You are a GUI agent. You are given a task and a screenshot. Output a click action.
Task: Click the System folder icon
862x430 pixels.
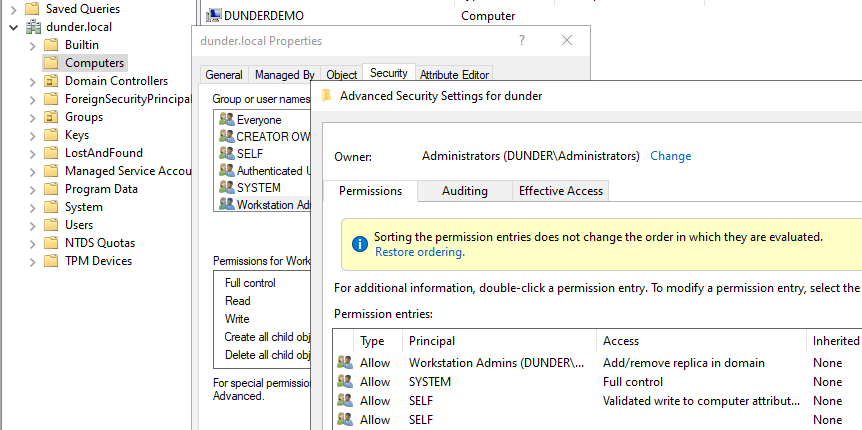point(51,207)
